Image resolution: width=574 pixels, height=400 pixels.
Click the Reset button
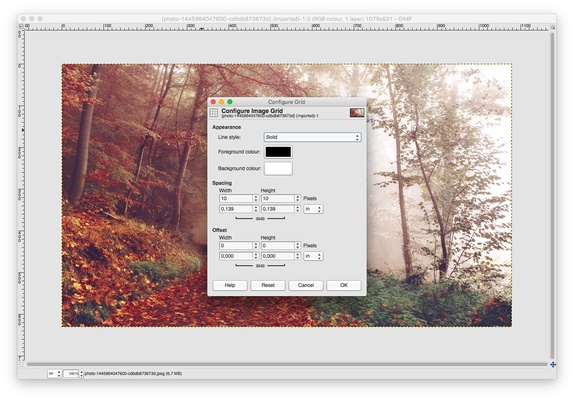point(268,285)
